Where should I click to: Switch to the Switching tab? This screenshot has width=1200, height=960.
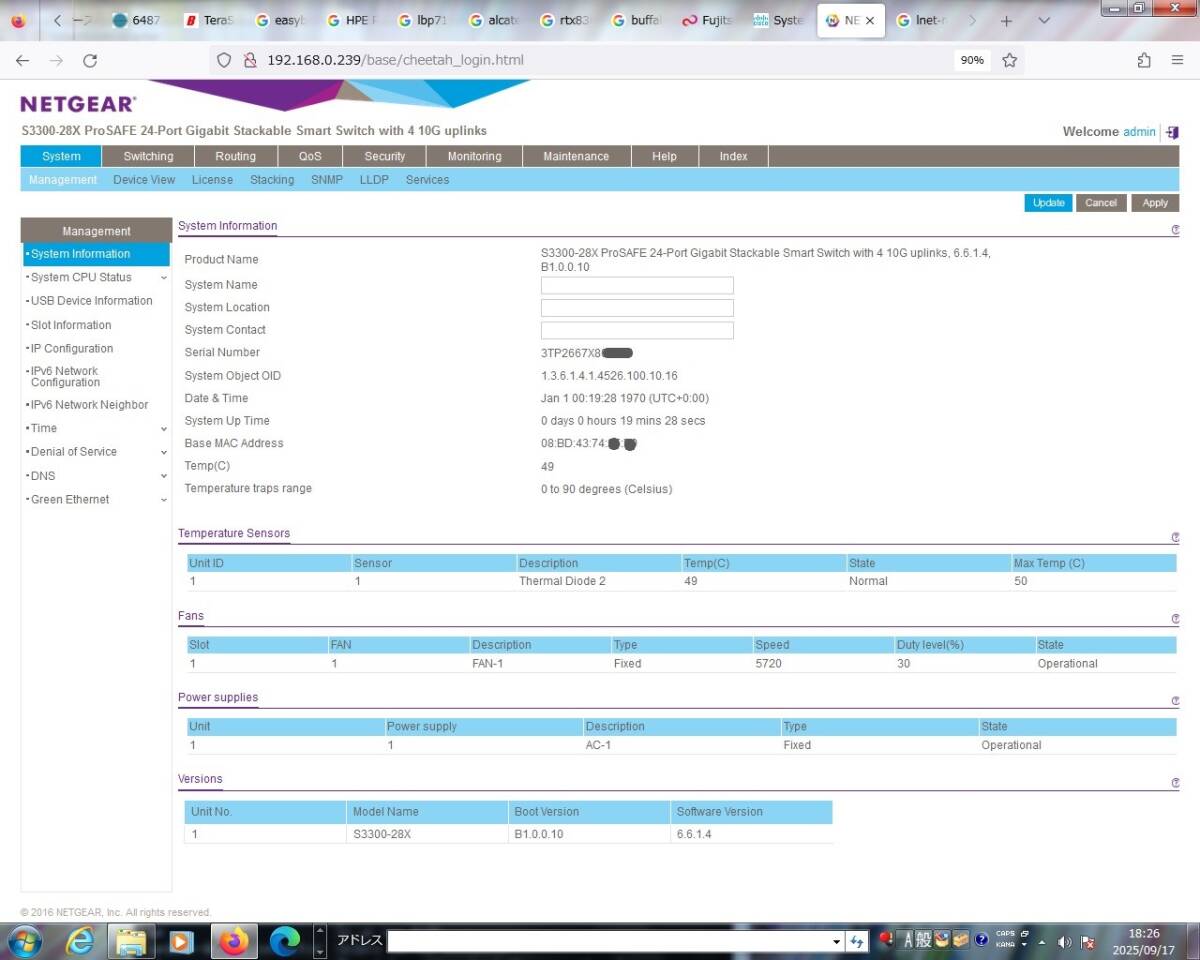[148, 156]
